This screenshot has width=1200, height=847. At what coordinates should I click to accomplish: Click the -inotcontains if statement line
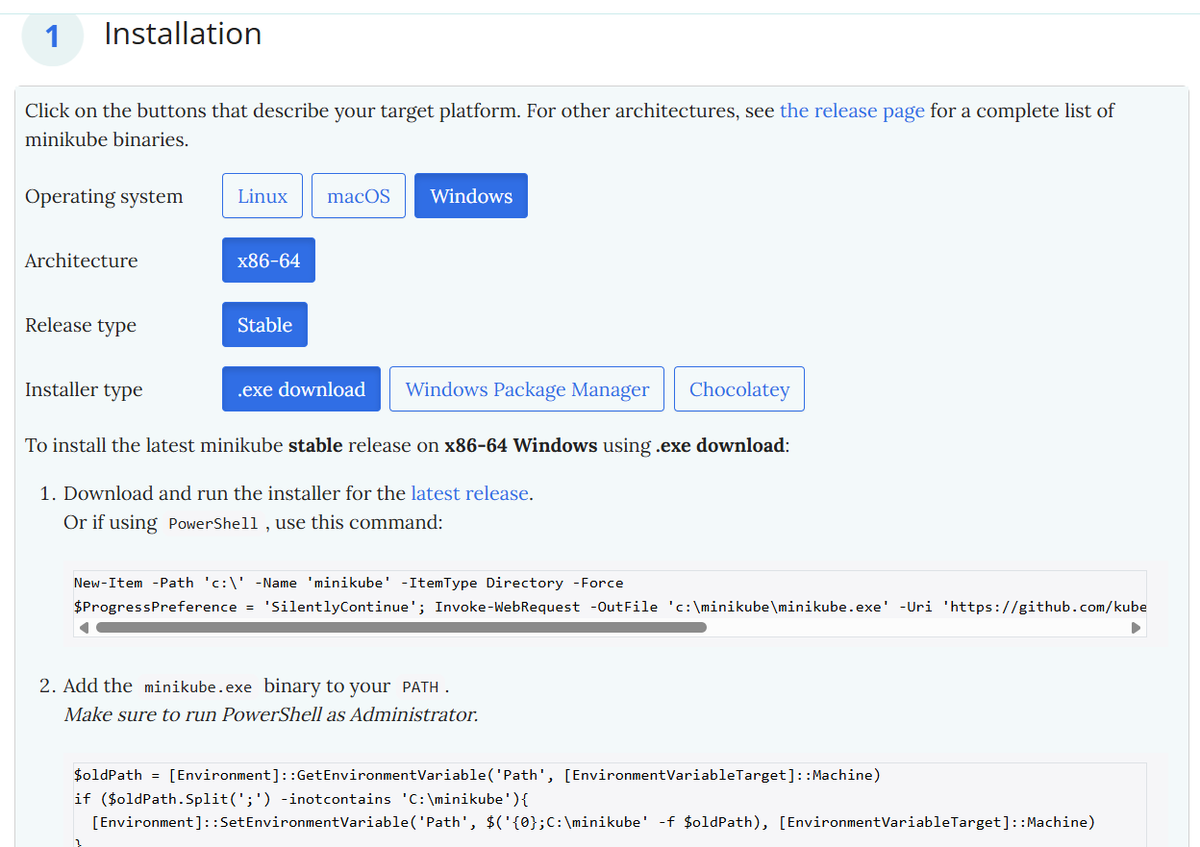pyautogui.click(x=301, y=799)
